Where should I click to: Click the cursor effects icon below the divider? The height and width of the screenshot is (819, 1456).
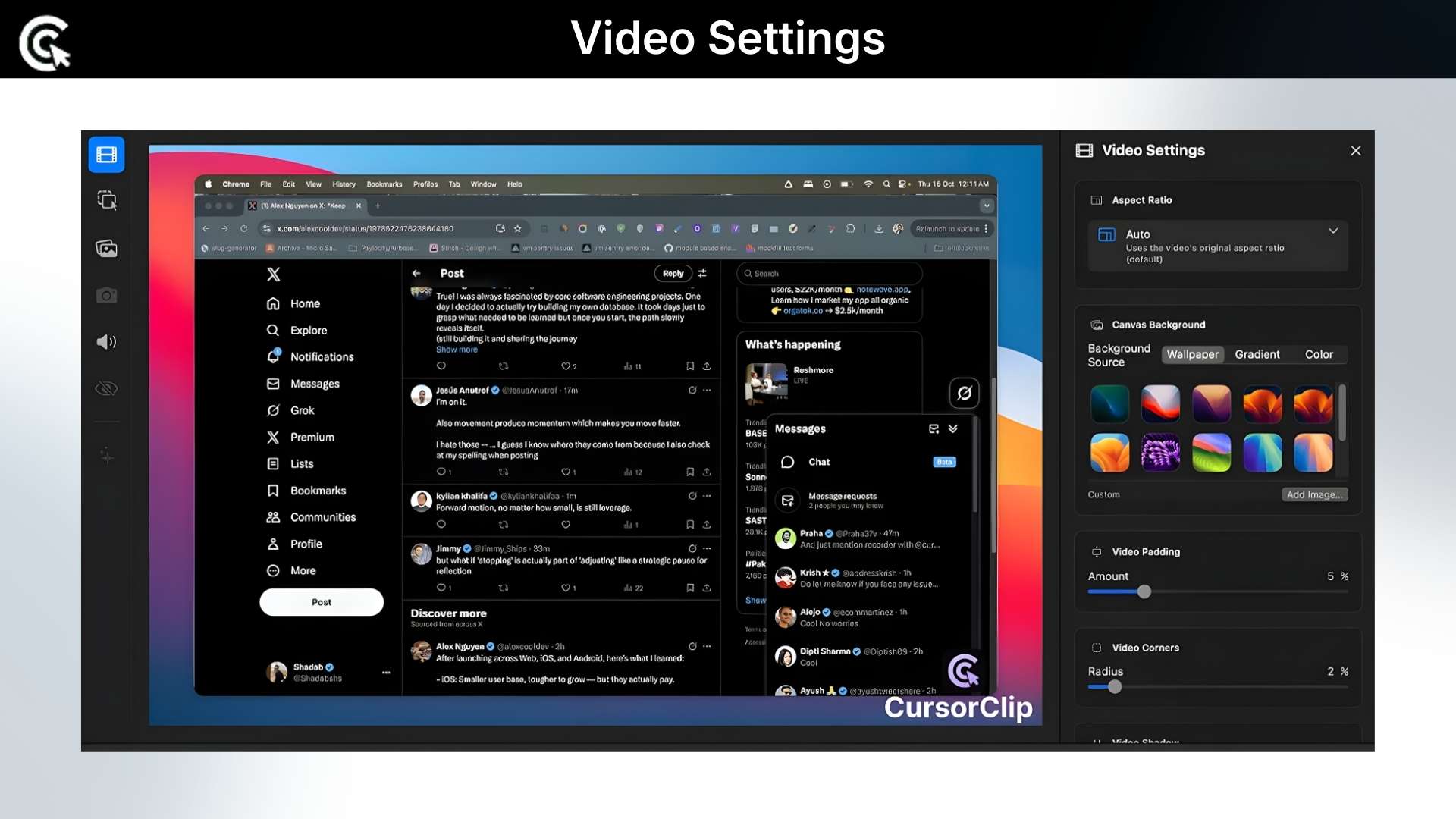pos(106,456)
